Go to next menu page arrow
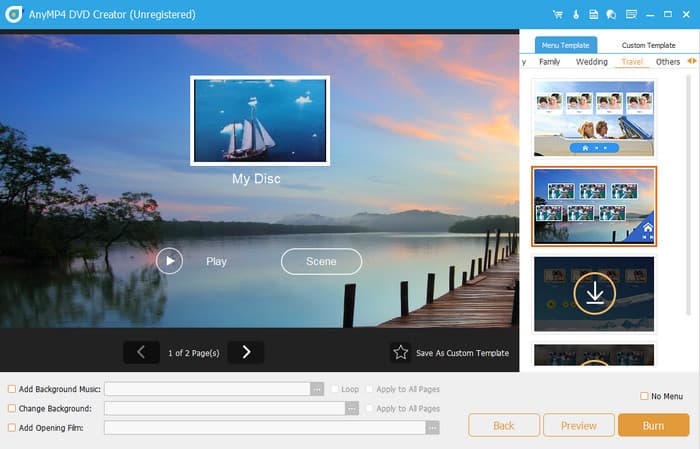This screenshot has width=700, height=449. (x=245, y=352)
